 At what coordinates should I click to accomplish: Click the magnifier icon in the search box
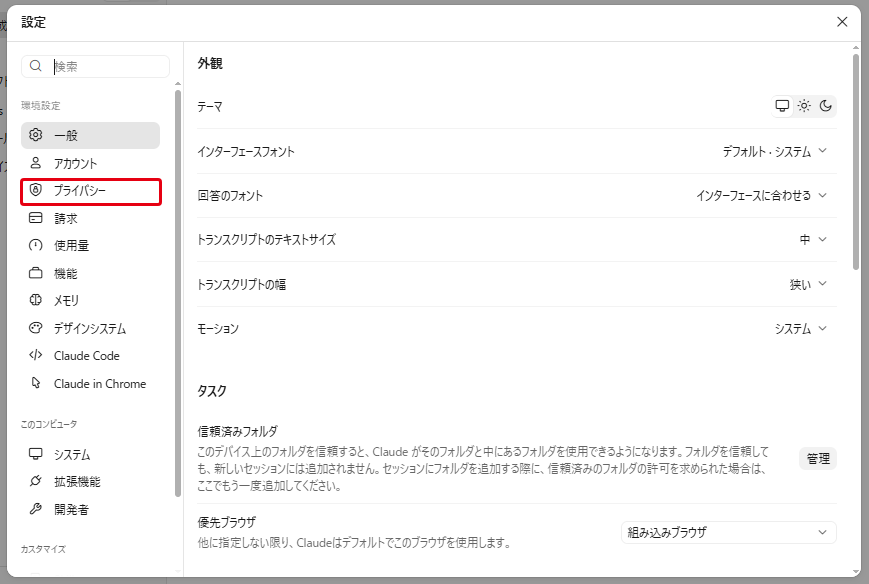click(35, 66)
